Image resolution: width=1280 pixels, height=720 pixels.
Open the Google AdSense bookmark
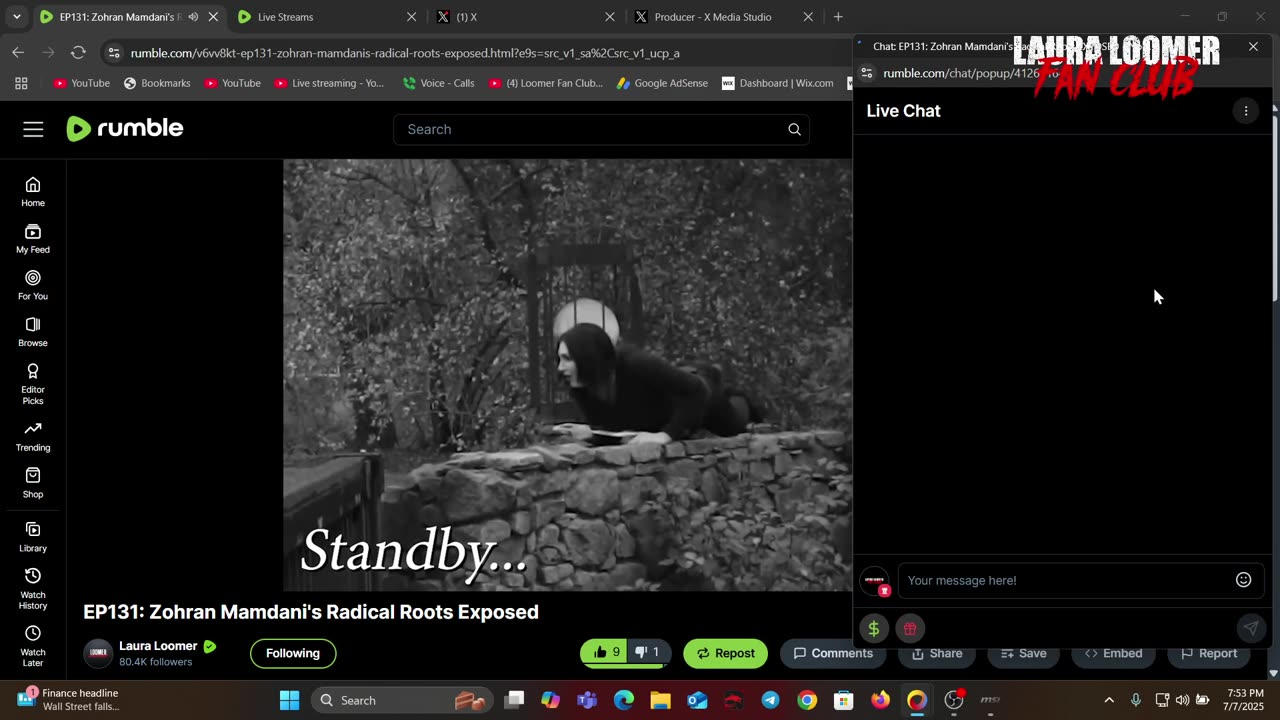click(x=662, y=83)
